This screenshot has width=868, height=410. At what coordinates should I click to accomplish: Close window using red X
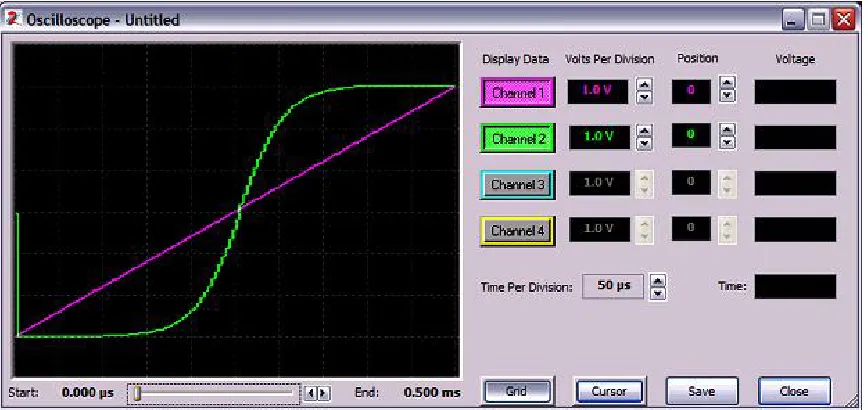coord(844,21)
